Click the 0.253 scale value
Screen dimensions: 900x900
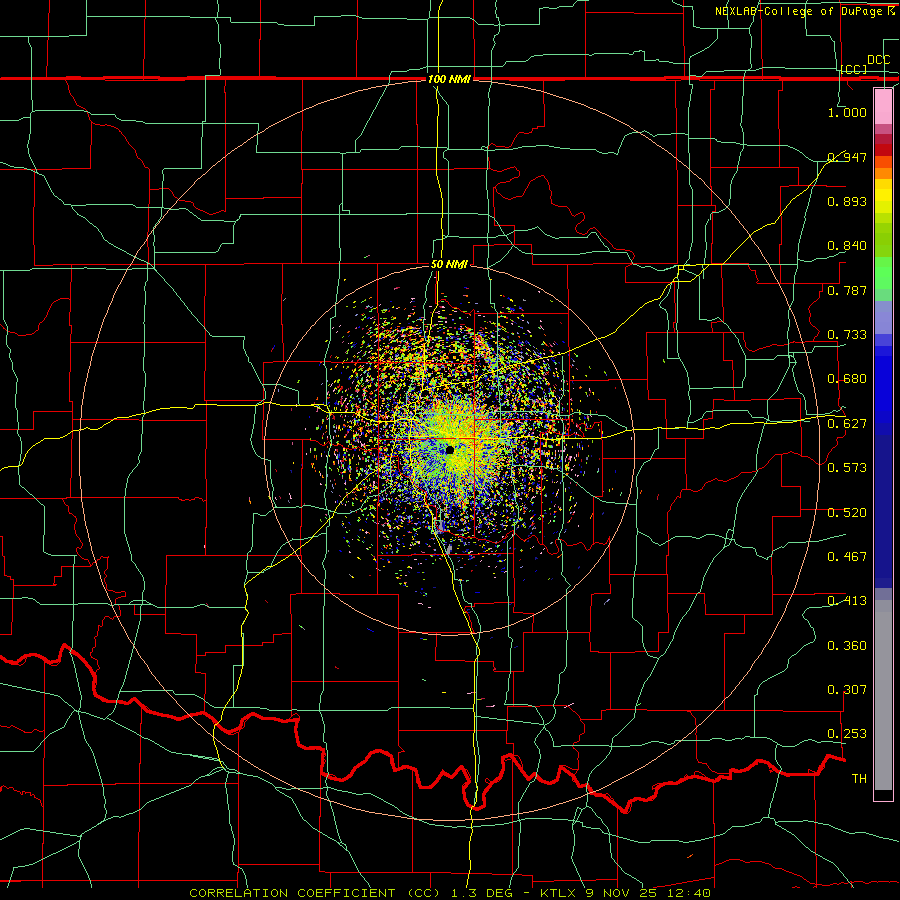pyautogui.click(x=847, y=734)
